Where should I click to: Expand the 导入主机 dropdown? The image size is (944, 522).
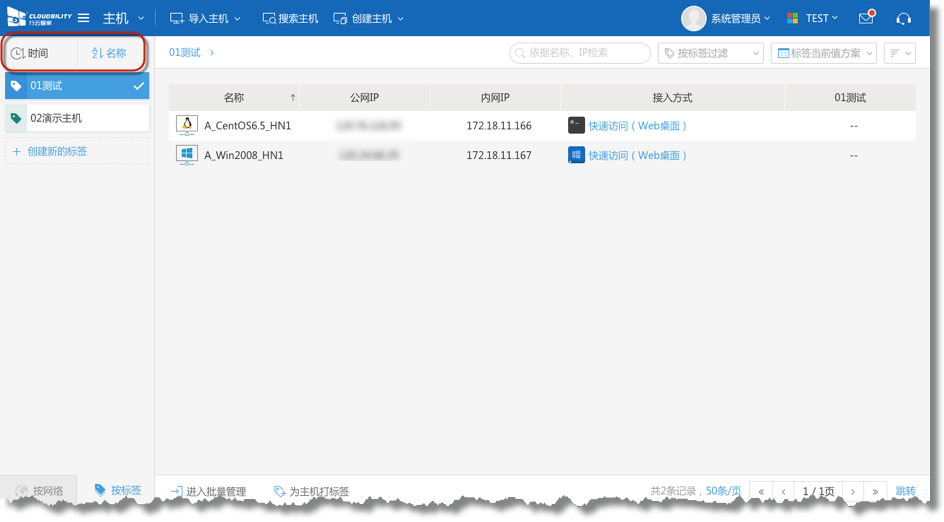pos(205,19)
